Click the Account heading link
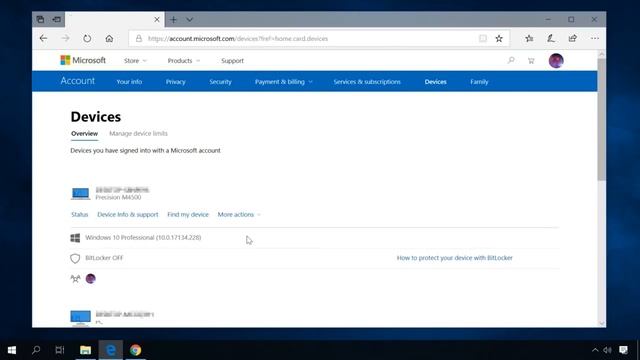The width and height of the screenshot is (640, 360). click(x=78, y=81)
